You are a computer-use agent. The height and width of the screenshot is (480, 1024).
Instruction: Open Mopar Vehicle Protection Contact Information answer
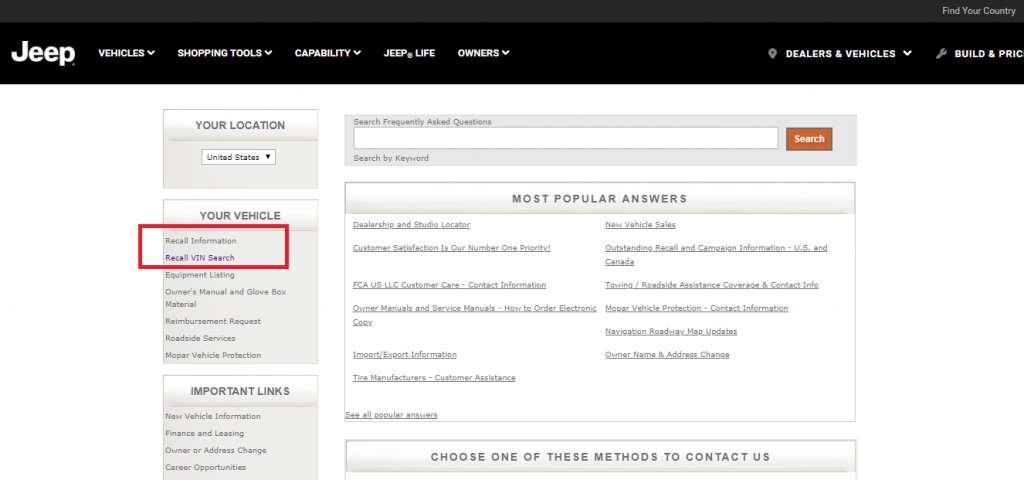pos(697,308)
